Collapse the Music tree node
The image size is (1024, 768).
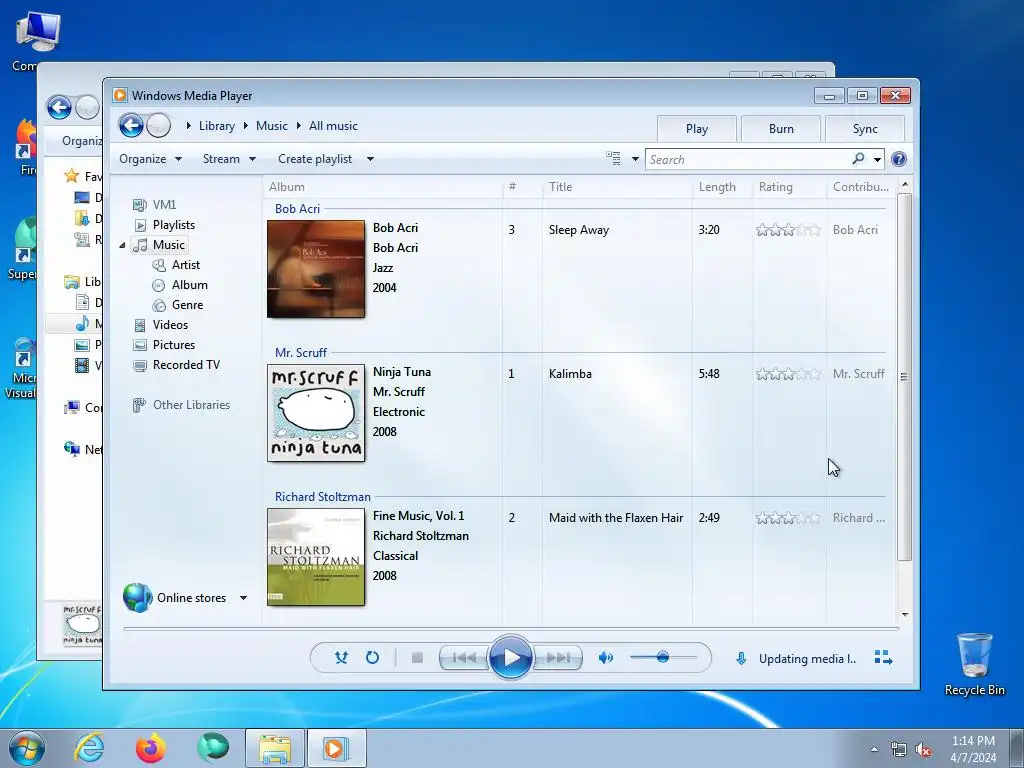pos(122,245)
